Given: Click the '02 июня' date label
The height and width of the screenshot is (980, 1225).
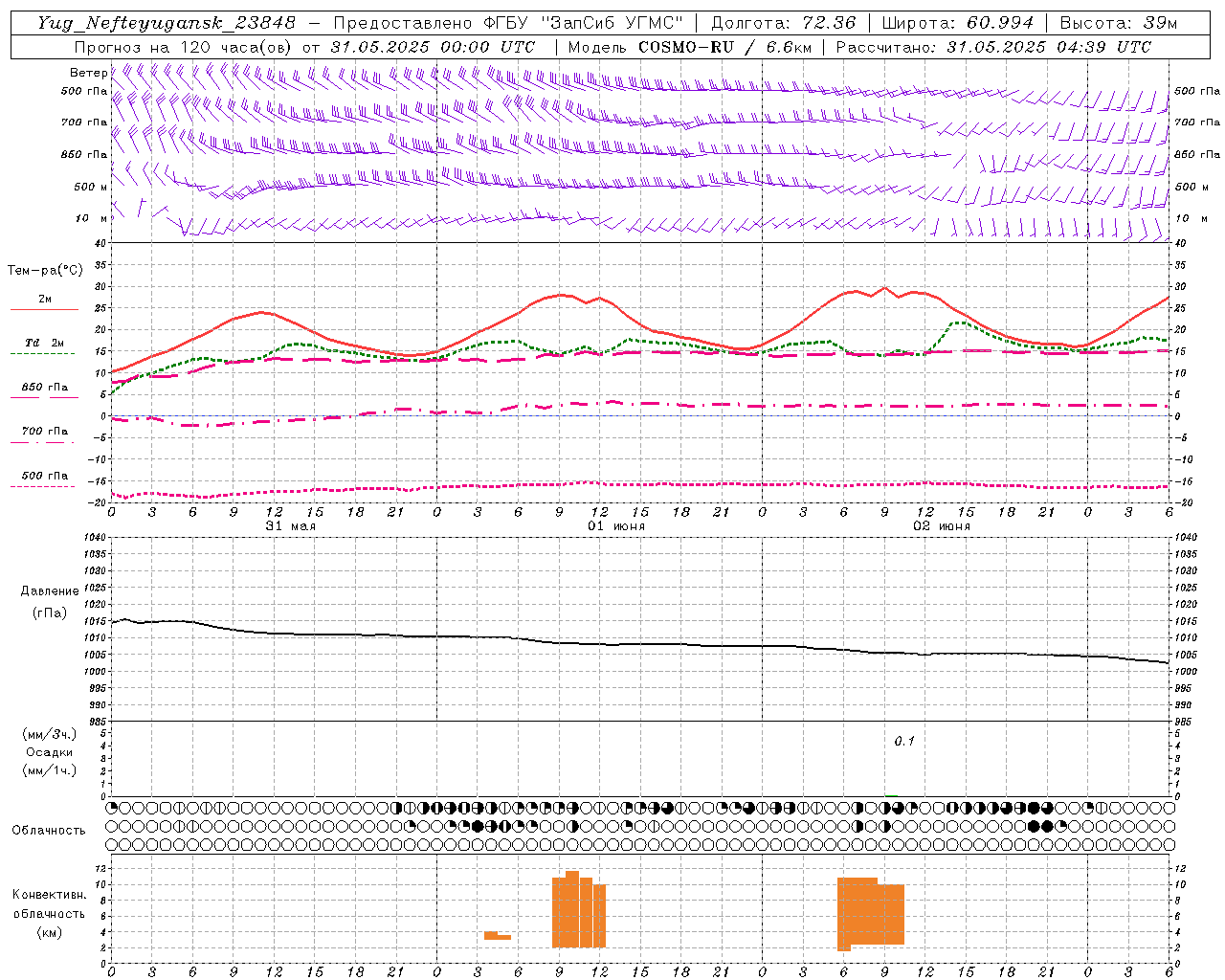Looking at the screenshot, I should click(x=942, y=526).
